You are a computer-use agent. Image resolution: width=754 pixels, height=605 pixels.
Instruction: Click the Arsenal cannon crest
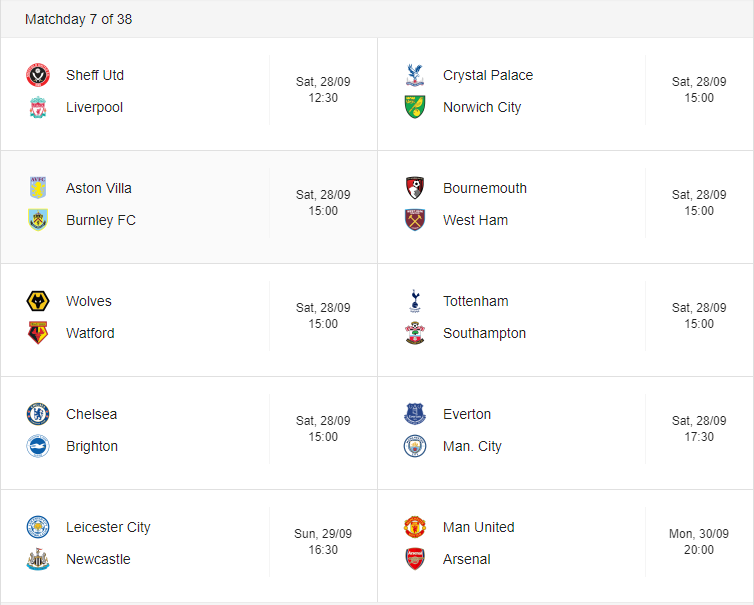[x=415, y=559]
